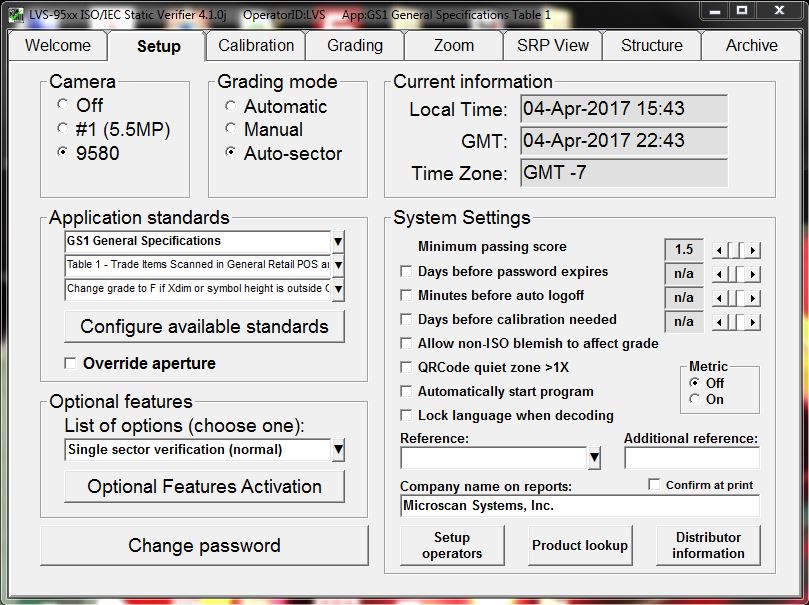The width and height of the screenshot is (809, 605).
Task: Open Distributor information
Action: 708,545
